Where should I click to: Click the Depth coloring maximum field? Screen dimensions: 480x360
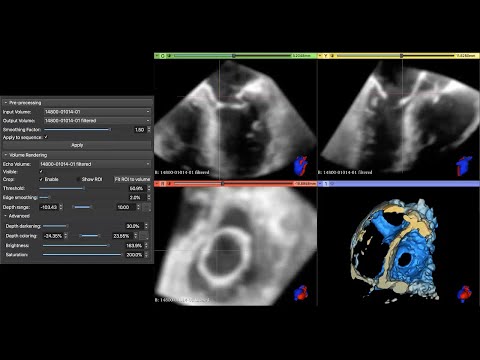pyautogui.click(x=123, y=236)
